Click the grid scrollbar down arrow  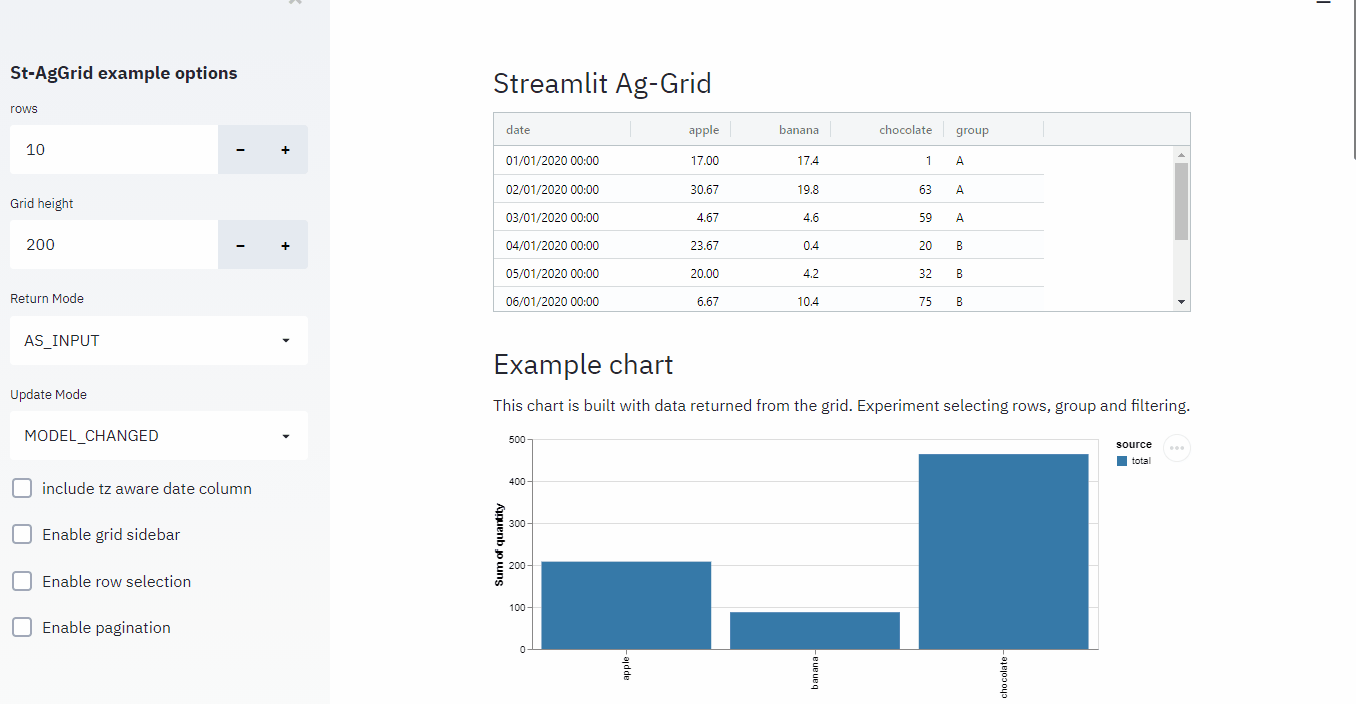pos(1181,301)
